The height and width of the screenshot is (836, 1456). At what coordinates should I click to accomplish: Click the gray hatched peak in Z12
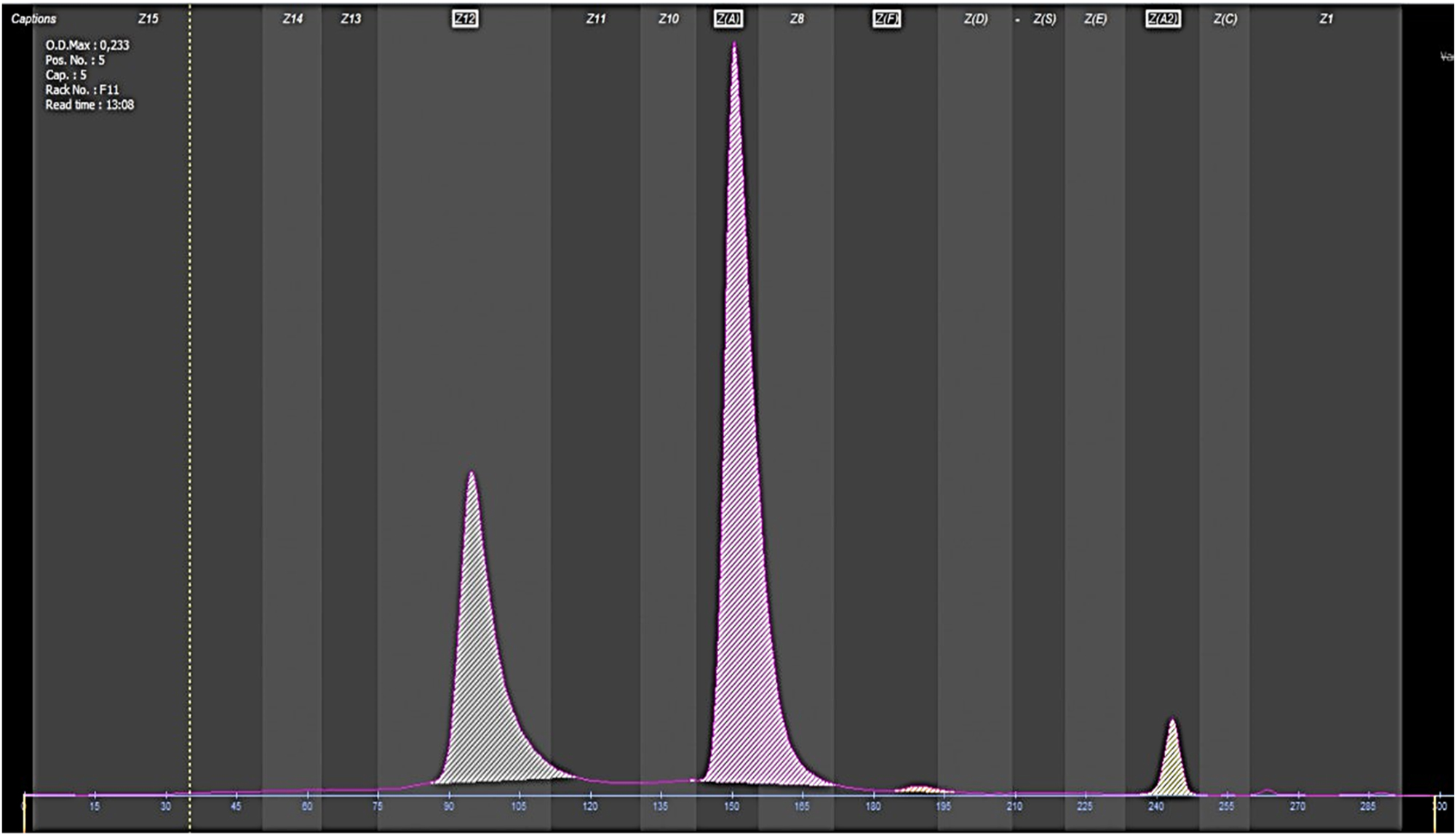point(477,655)
